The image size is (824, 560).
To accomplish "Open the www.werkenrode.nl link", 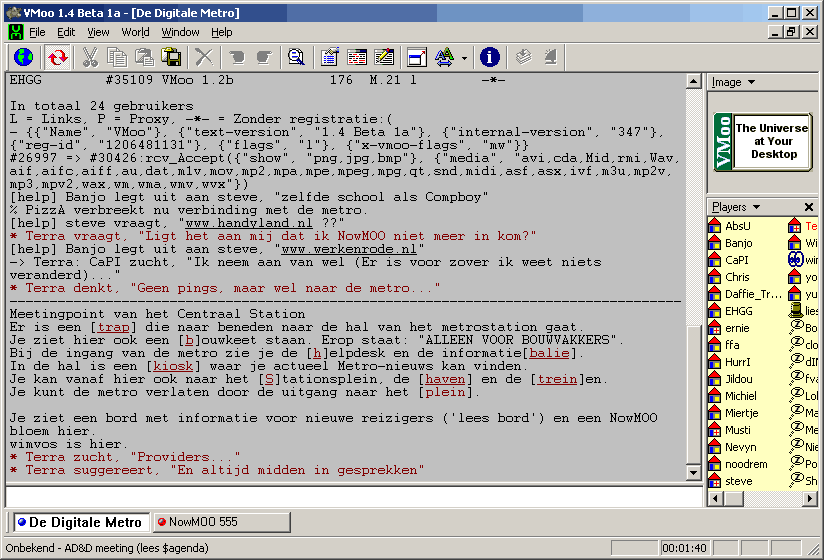I will click(348, 249).
